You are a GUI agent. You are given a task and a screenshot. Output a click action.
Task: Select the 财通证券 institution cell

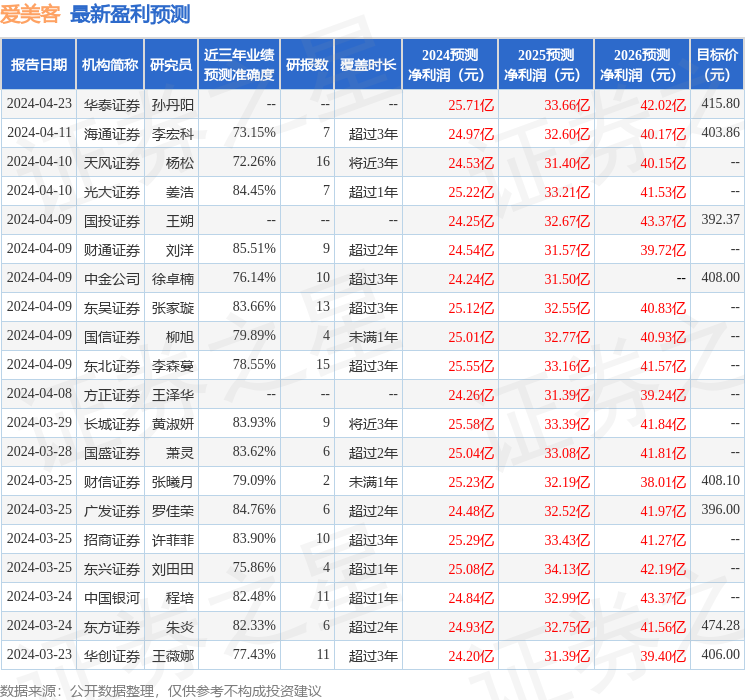tap(112, 250)
